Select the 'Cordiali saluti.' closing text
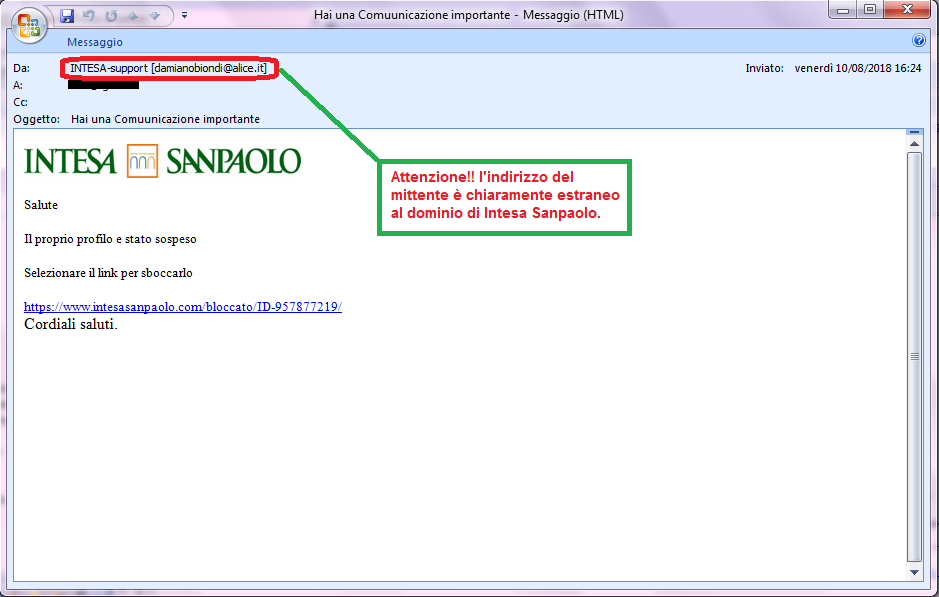939x597 pixels. click(71, 325)
